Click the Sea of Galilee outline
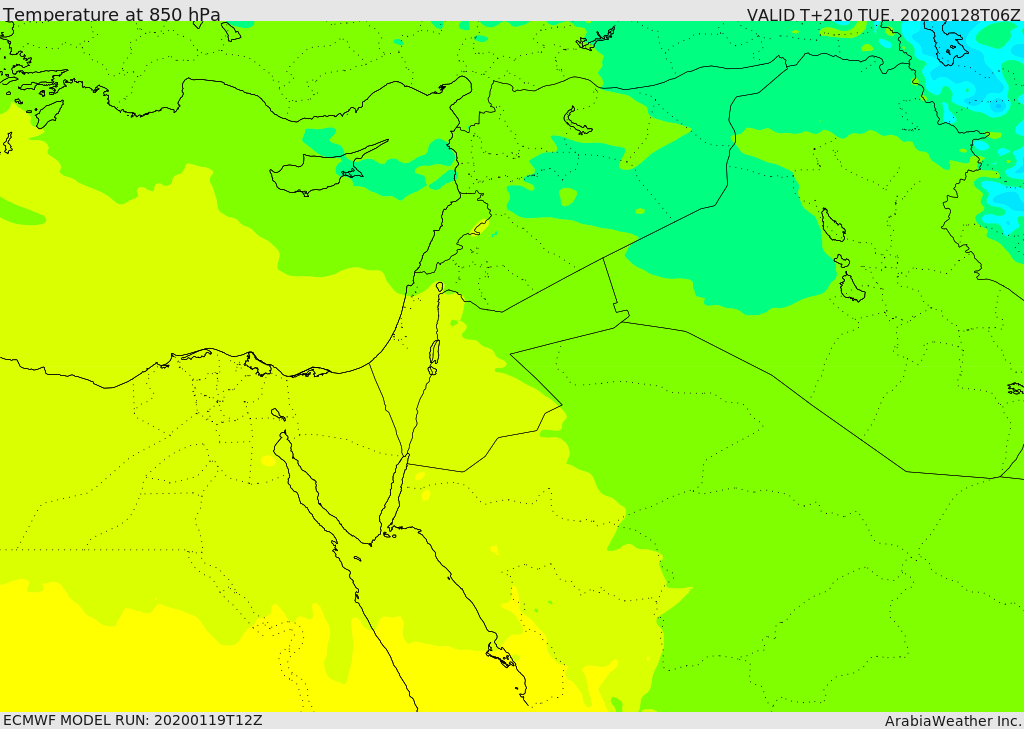This screenshot has width=1024, height=729. click(440, 287)
